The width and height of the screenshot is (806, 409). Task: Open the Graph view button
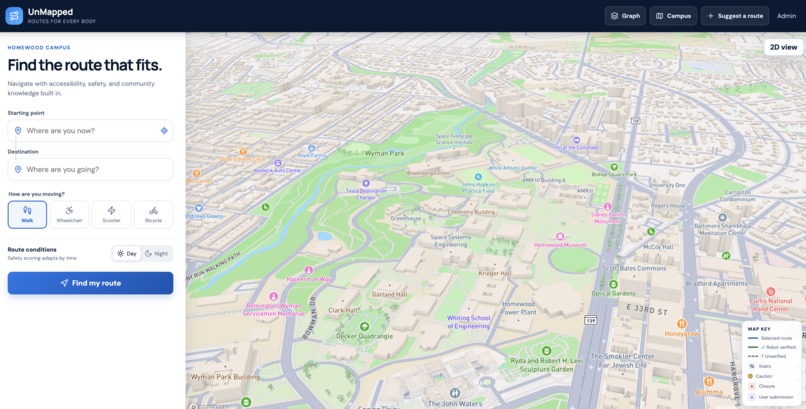[x=625, y=16]
